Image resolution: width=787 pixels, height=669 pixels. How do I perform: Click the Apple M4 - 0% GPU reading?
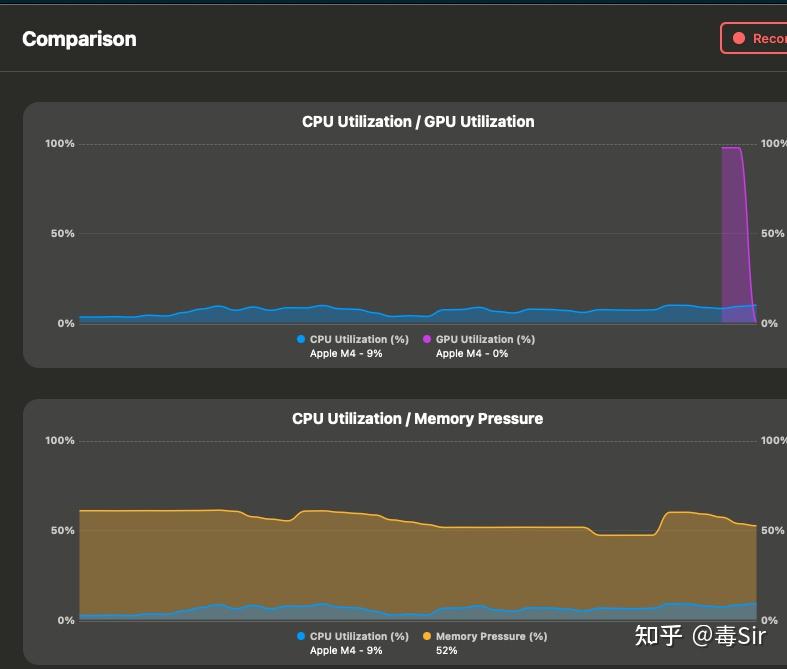click(x=472, y=353)
